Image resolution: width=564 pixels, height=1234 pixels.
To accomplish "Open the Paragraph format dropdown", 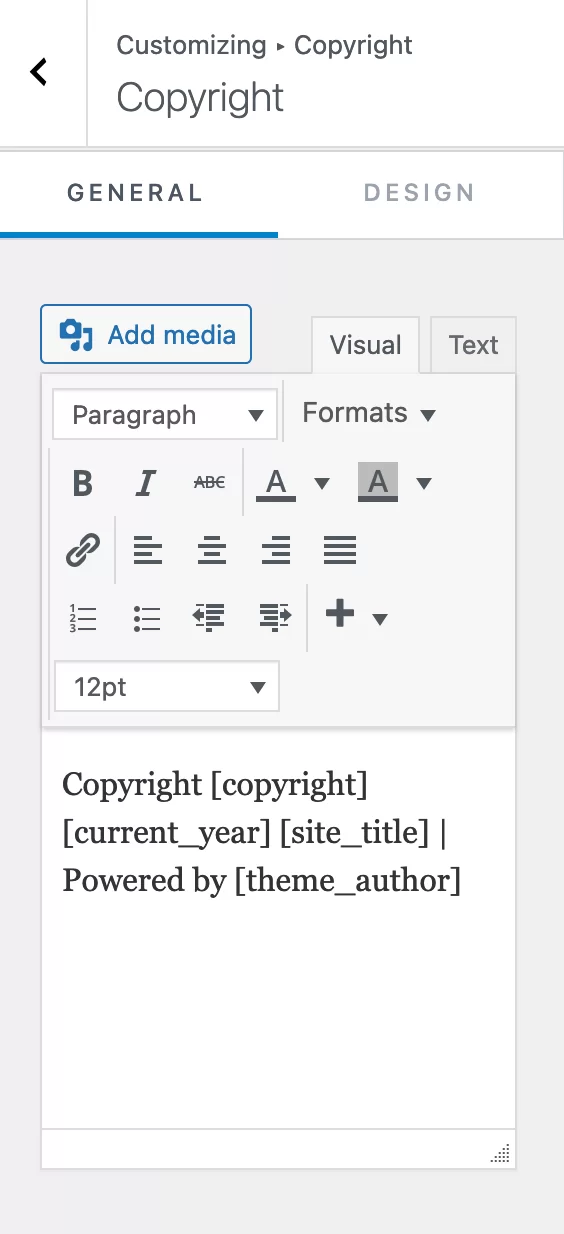I will pos(165,414).
